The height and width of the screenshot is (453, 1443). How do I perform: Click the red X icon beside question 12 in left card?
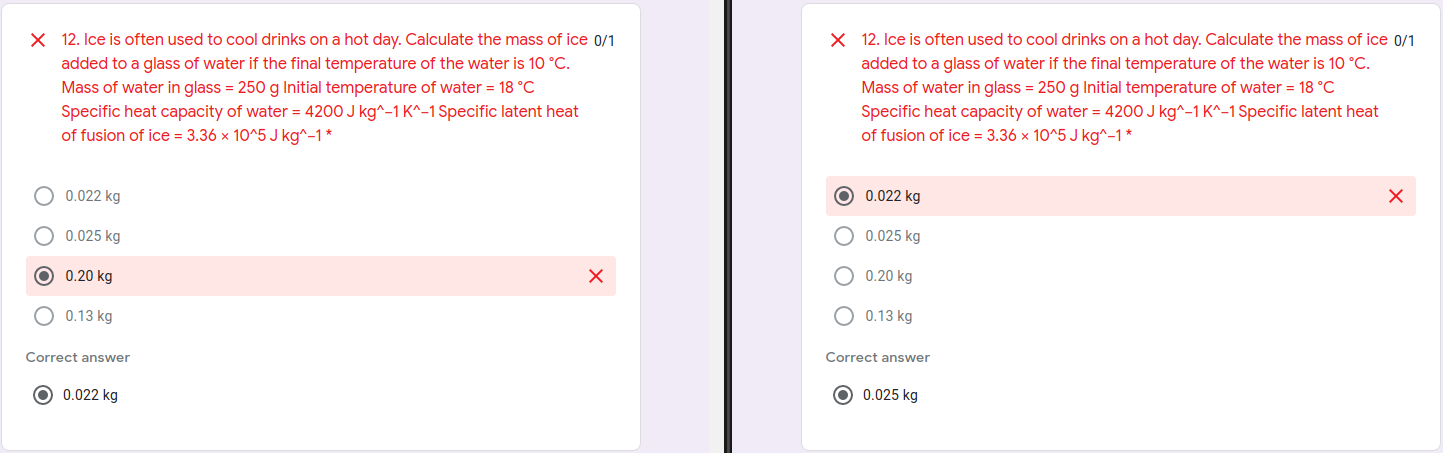point(38,41)
